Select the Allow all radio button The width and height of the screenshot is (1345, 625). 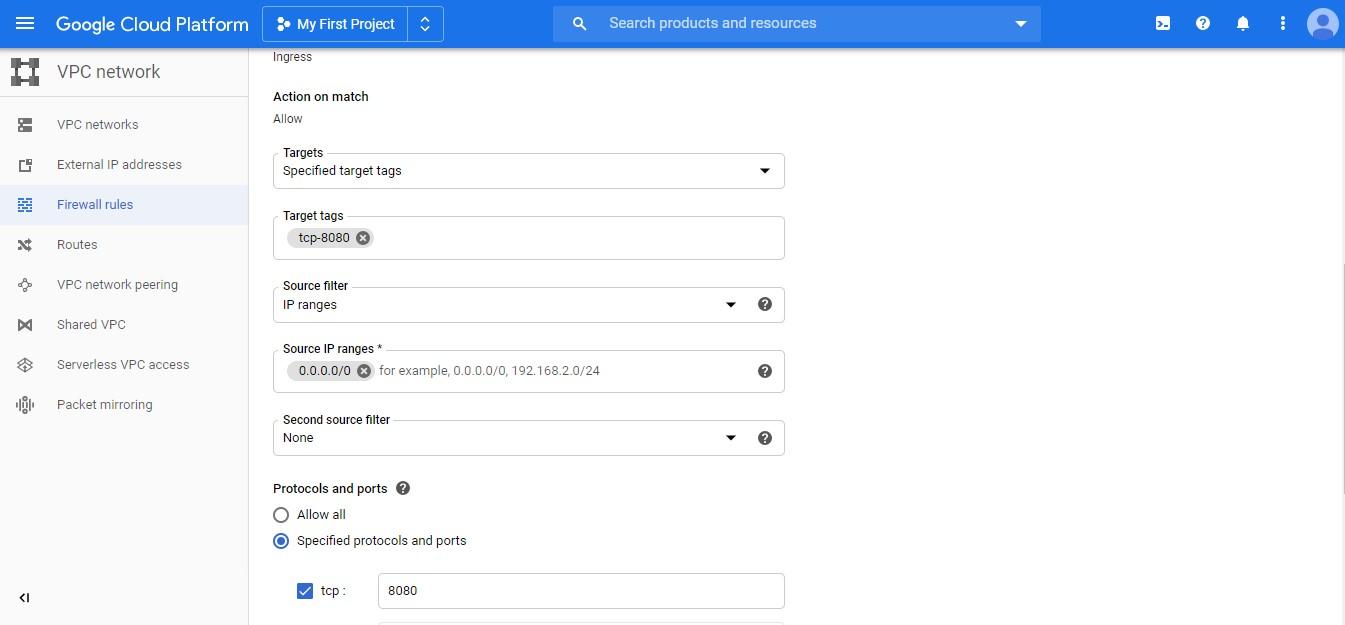tap(281, 515)
